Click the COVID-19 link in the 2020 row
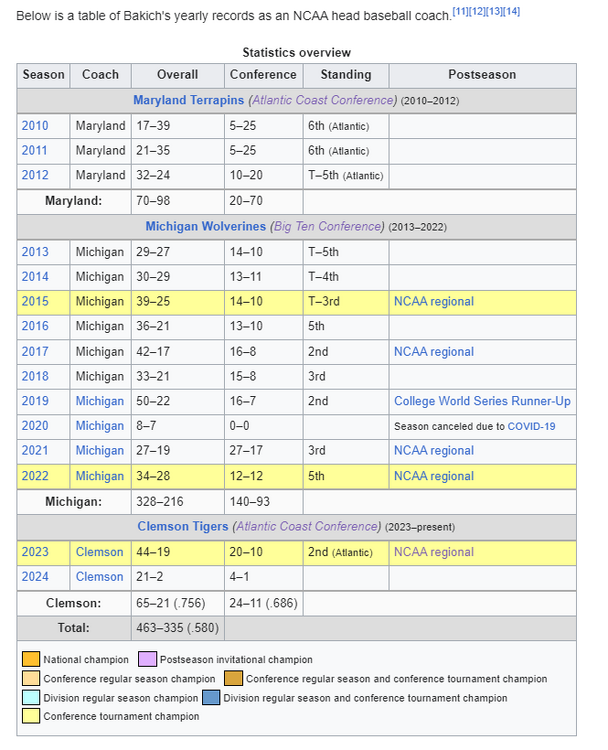 [531, 427]
